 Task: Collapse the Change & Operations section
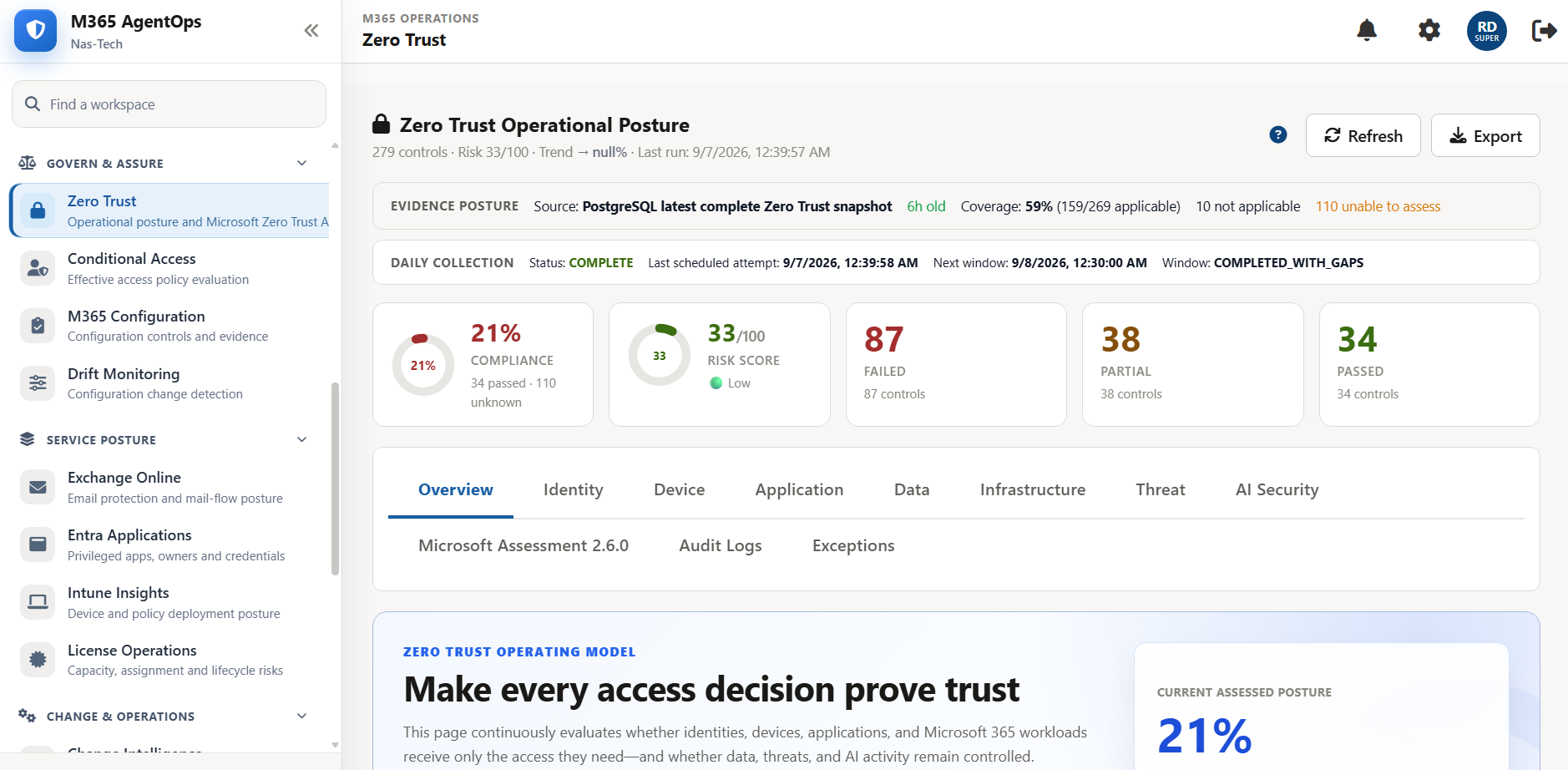click(x=302, y=716)
